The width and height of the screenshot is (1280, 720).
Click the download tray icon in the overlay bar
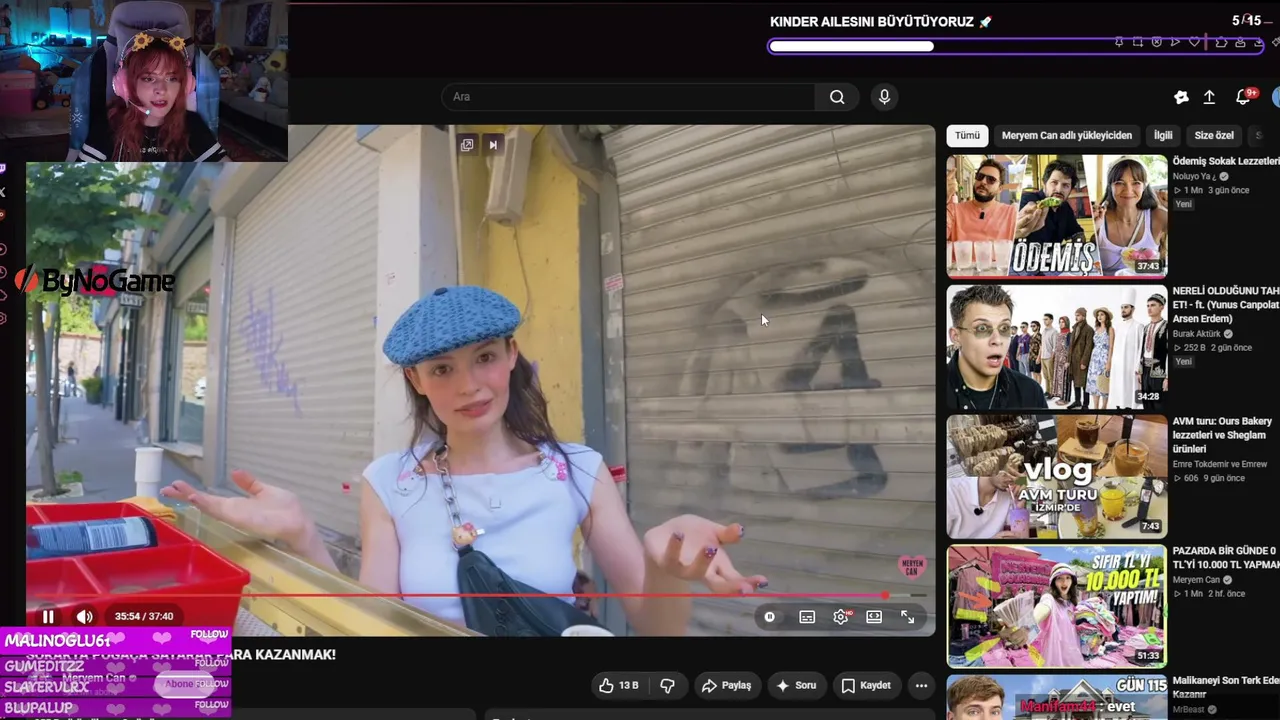coord(1259,42)
